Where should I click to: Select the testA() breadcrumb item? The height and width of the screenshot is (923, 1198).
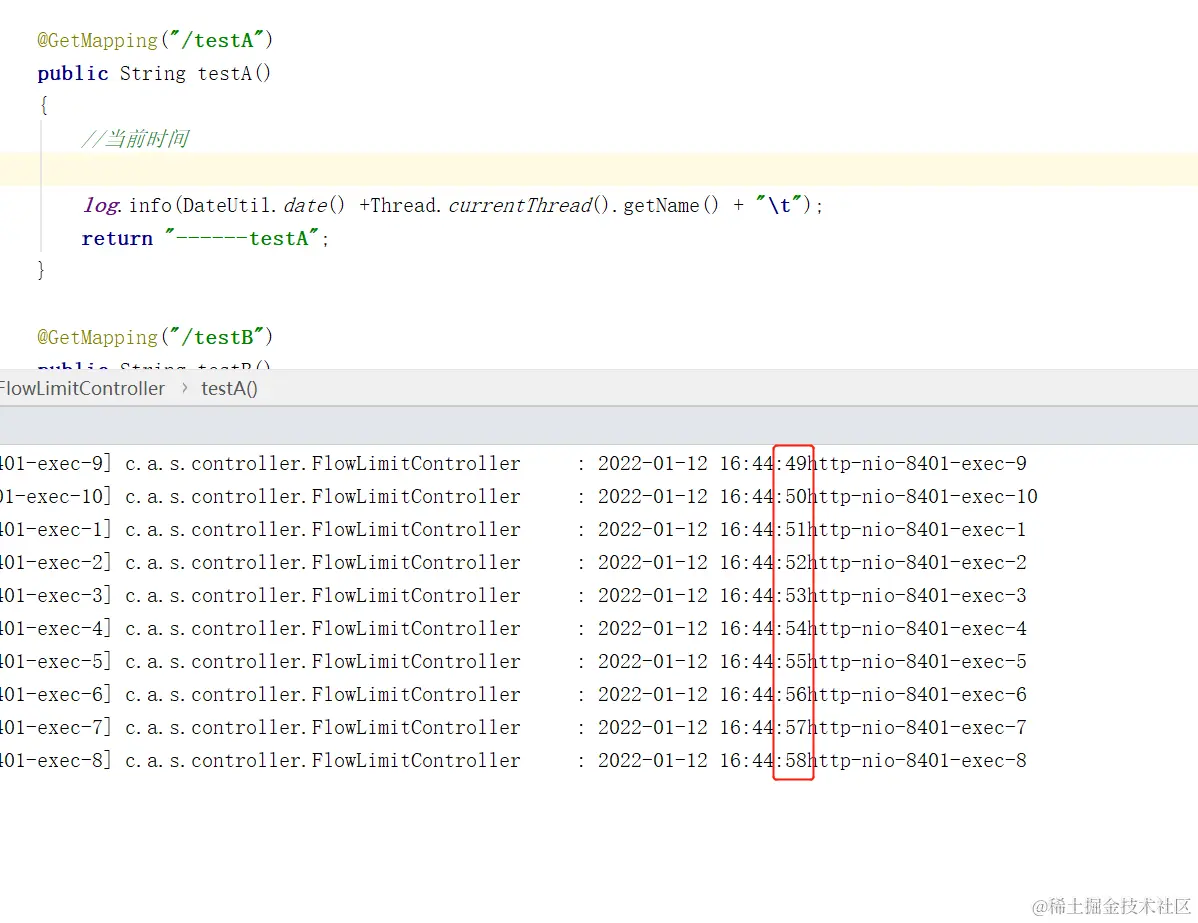click(x=229, y=389)
